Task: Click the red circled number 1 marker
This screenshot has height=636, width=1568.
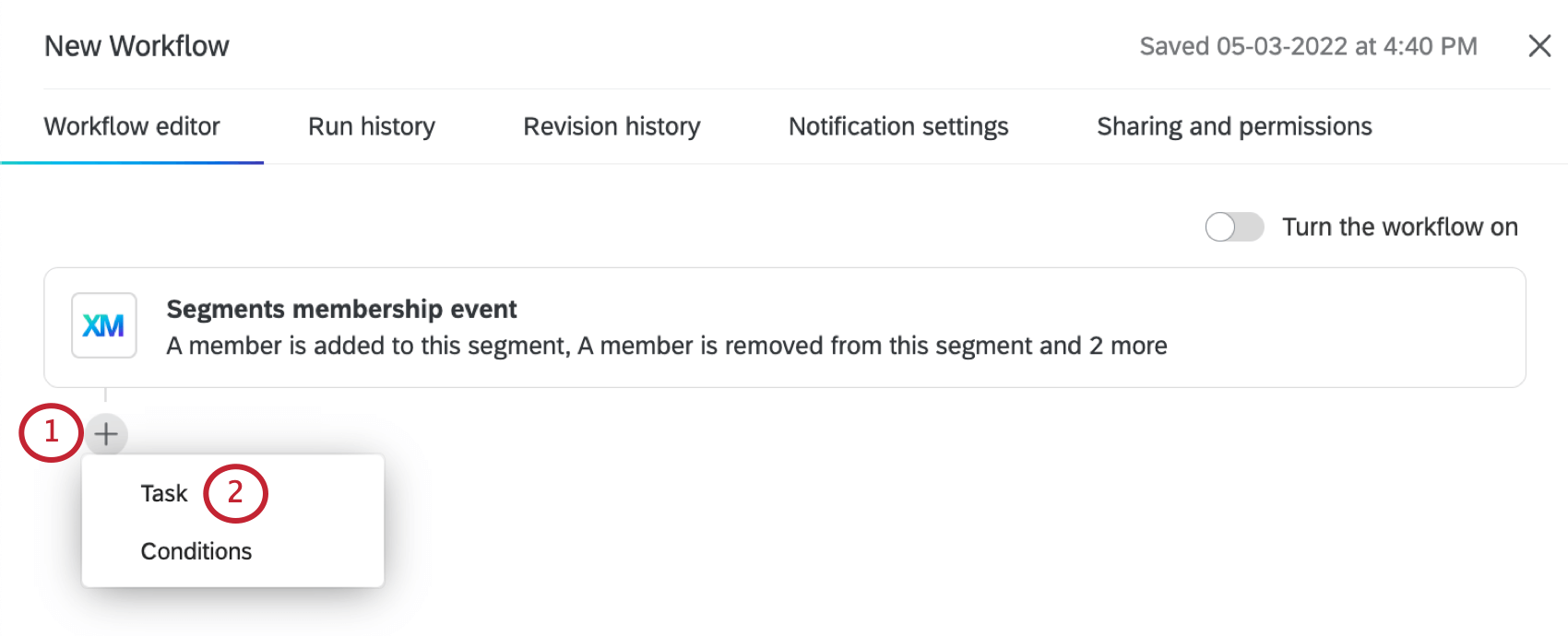Action: coord(51,432)
